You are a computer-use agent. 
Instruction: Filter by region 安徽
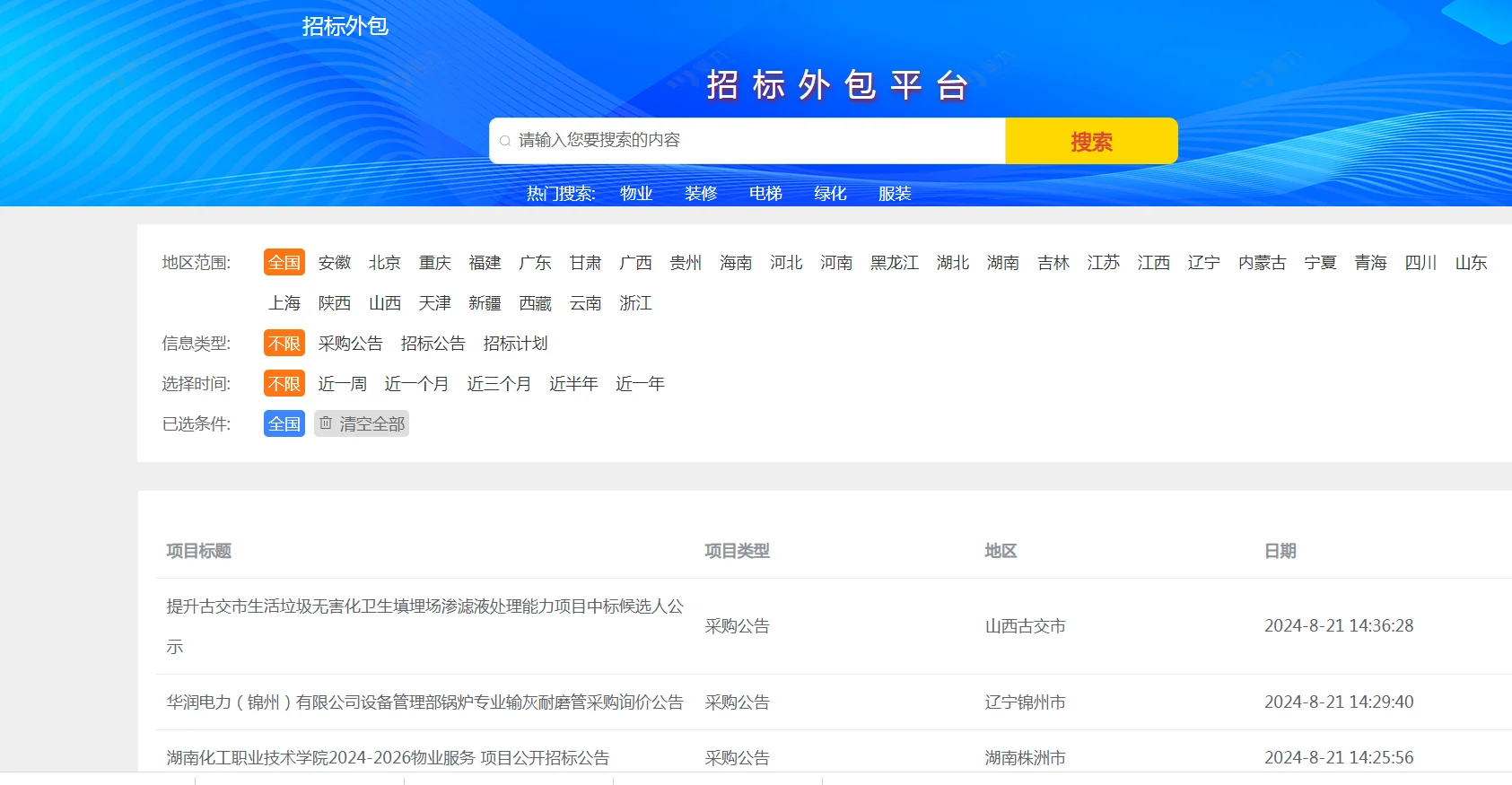[335, 262]
